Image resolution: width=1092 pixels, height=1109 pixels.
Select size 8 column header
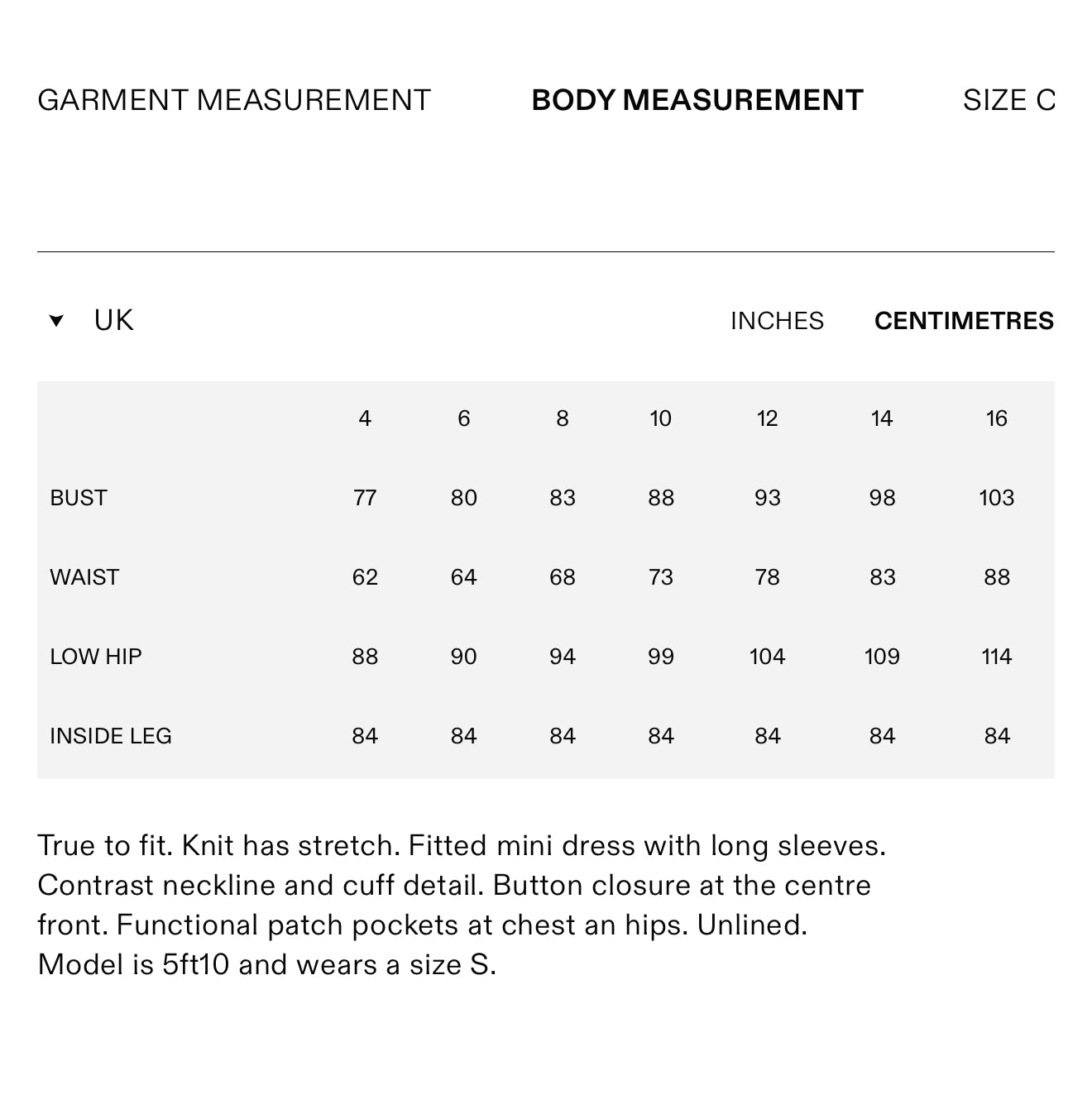click(x=563, y=418)
